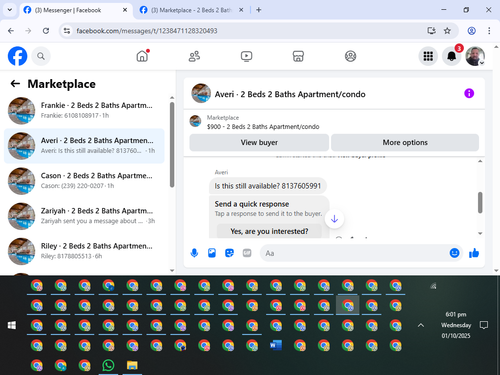Open the Windows notification center icon
This screenshot has width=500, height=375.
pos(484,325)
